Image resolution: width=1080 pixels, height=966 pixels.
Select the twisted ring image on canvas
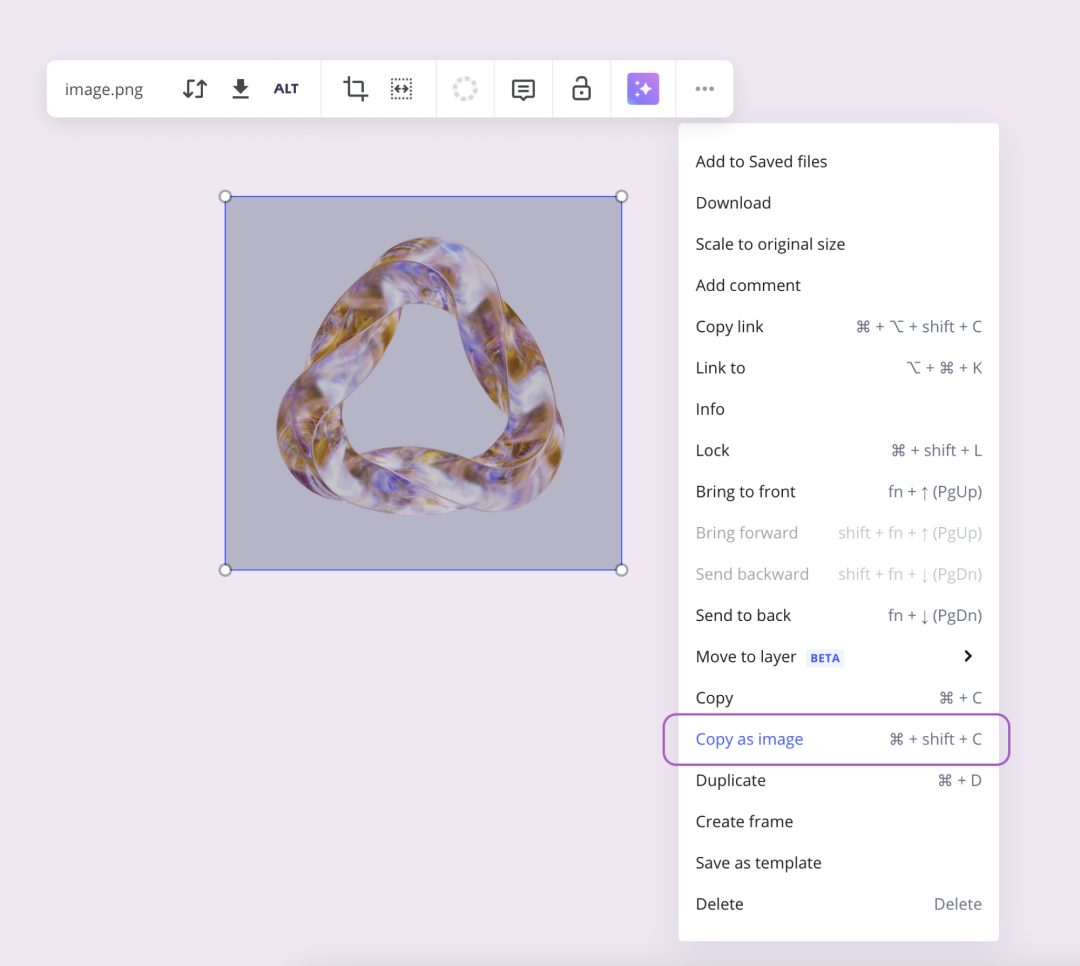point(423,383)
